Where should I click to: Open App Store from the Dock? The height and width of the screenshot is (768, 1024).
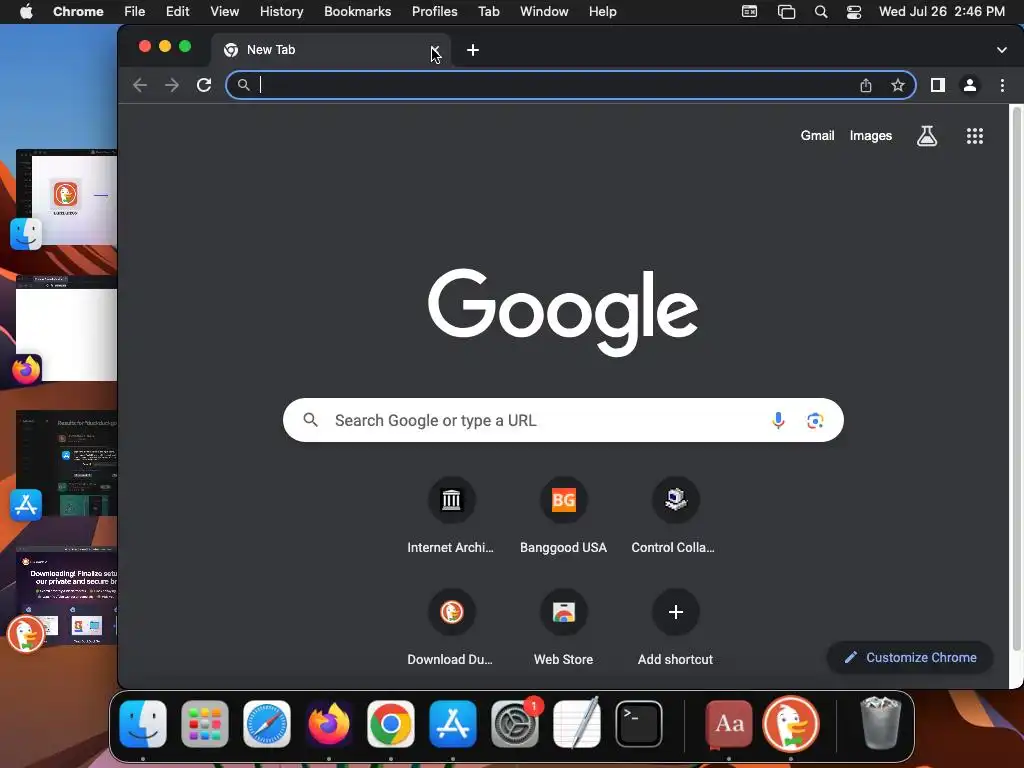coord(453,724)
